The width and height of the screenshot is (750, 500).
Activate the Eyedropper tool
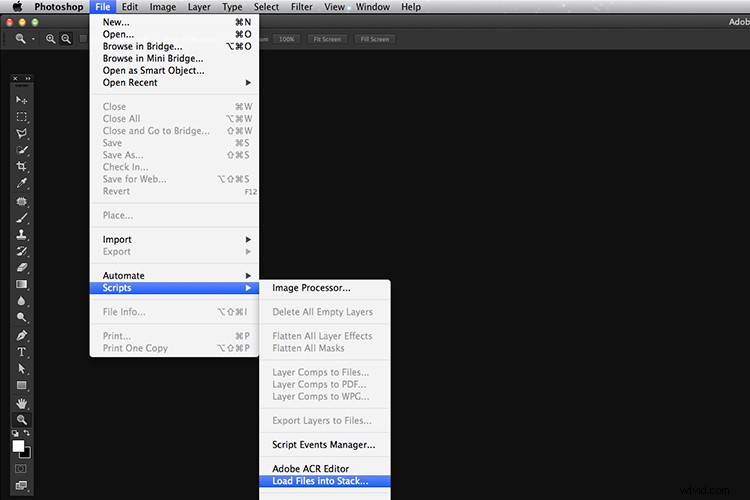21,183
